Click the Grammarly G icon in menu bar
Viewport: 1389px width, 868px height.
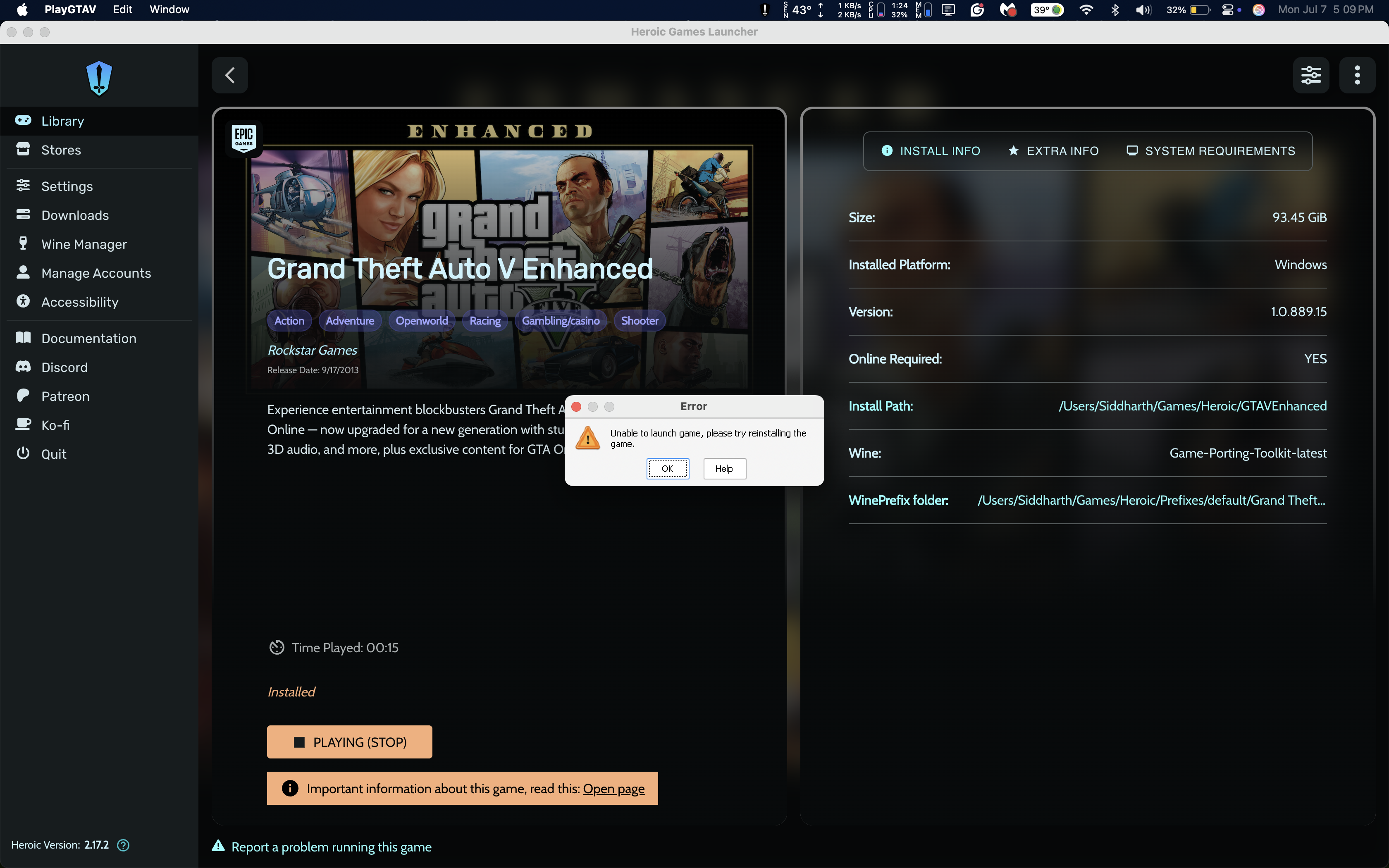coord(977,9)
